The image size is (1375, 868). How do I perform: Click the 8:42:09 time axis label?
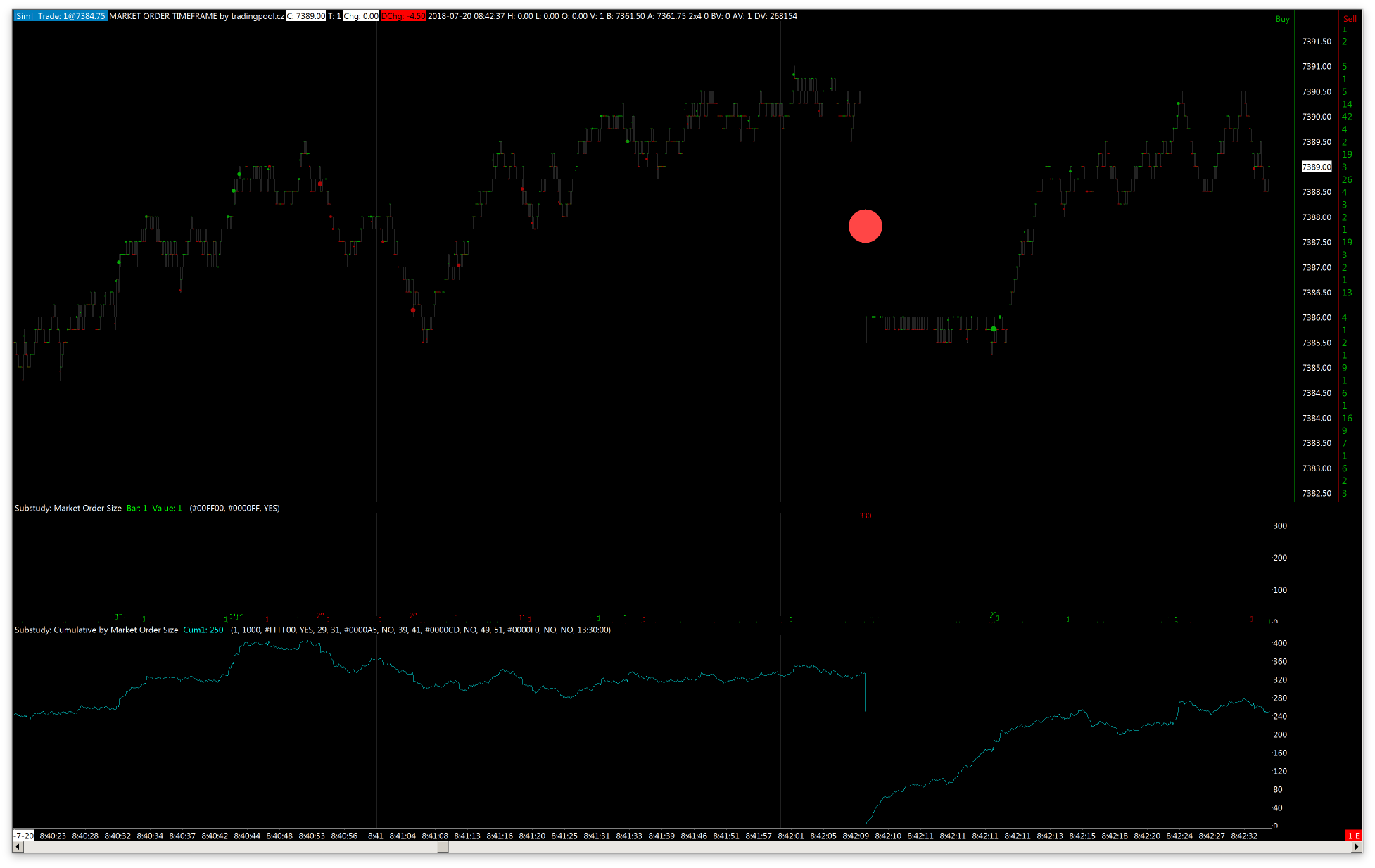pos(856,836)
